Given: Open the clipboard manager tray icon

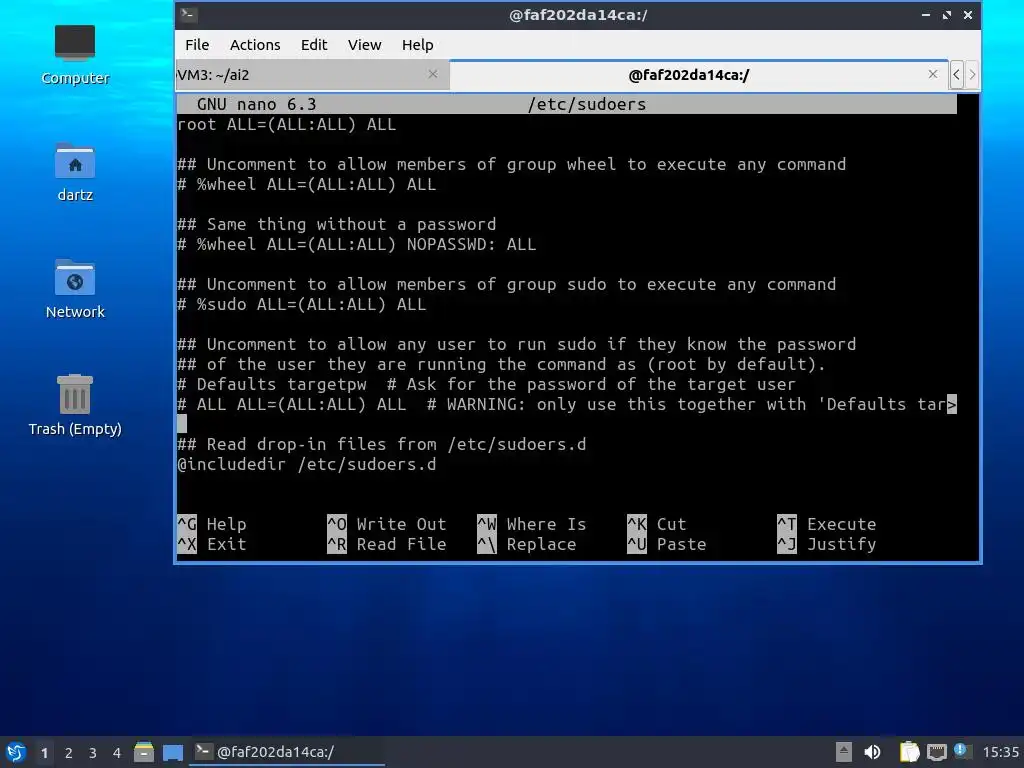Looking at the screenshot, I should click(x=909, y=752).
